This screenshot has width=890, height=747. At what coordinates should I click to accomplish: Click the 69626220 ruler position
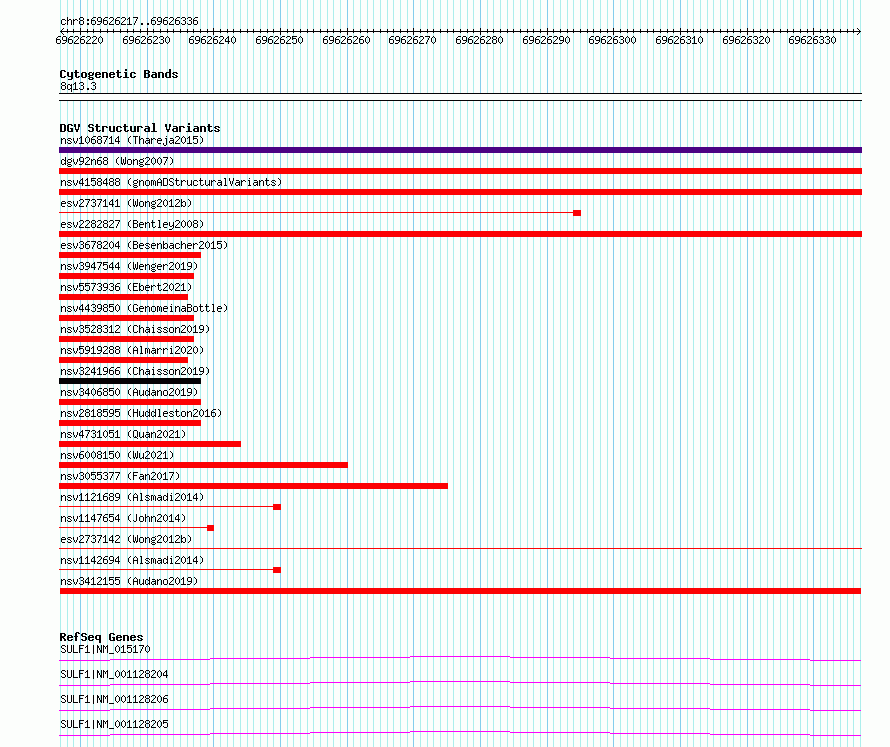(79, 40)
